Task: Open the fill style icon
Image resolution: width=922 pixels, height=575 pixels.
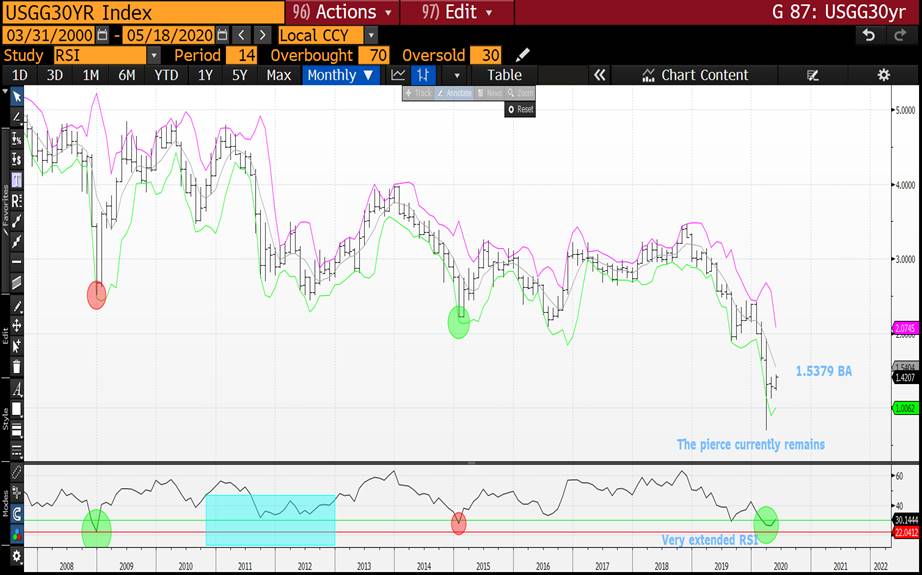Action: point(16,410)
